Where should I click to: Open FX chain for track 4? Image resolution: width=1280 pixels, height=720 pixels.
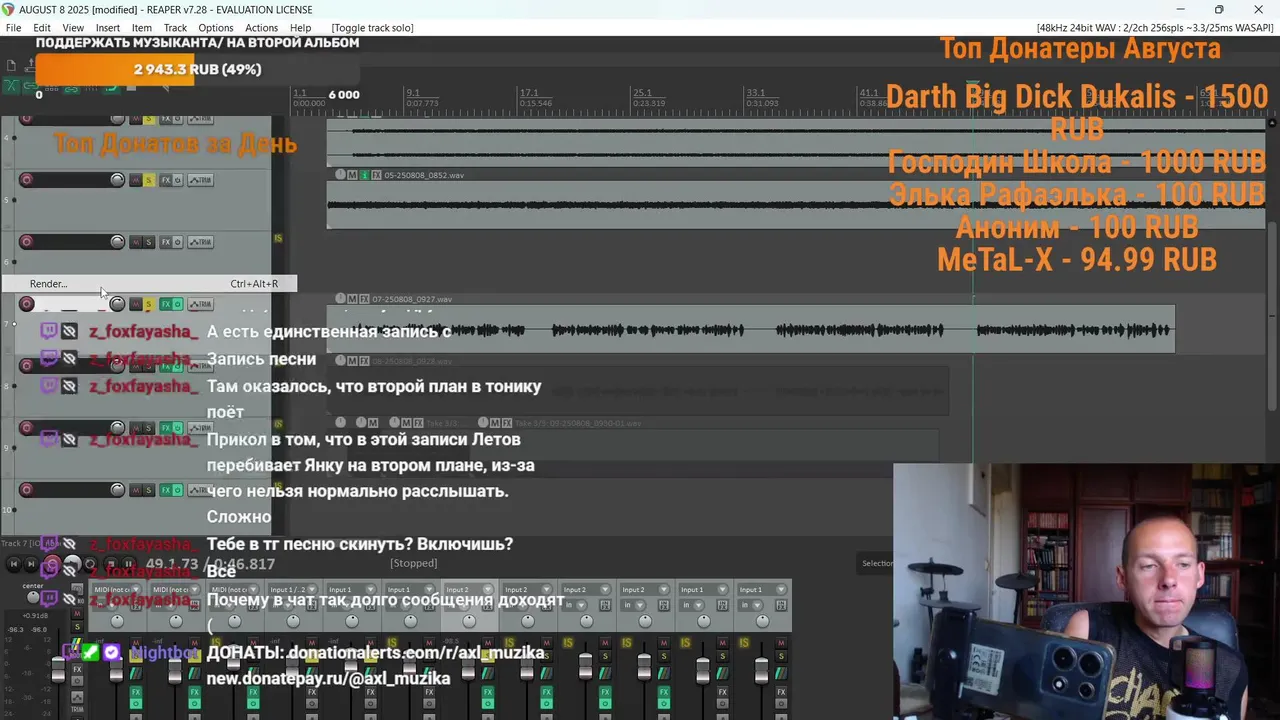[x=166, y=119]
